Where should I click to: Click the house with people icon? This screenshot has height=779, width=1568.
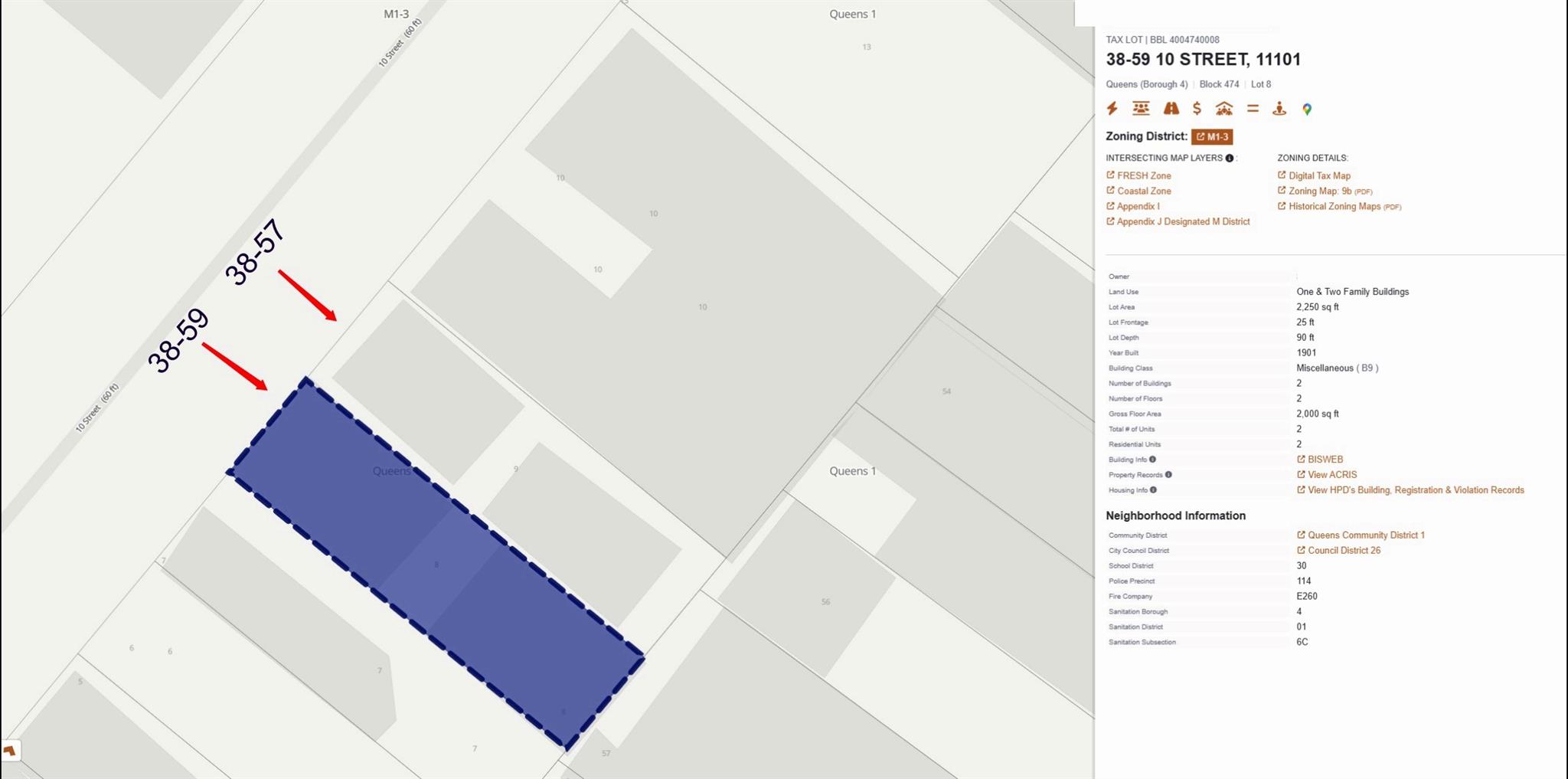pyautogui.click(x=1223, y=109)
